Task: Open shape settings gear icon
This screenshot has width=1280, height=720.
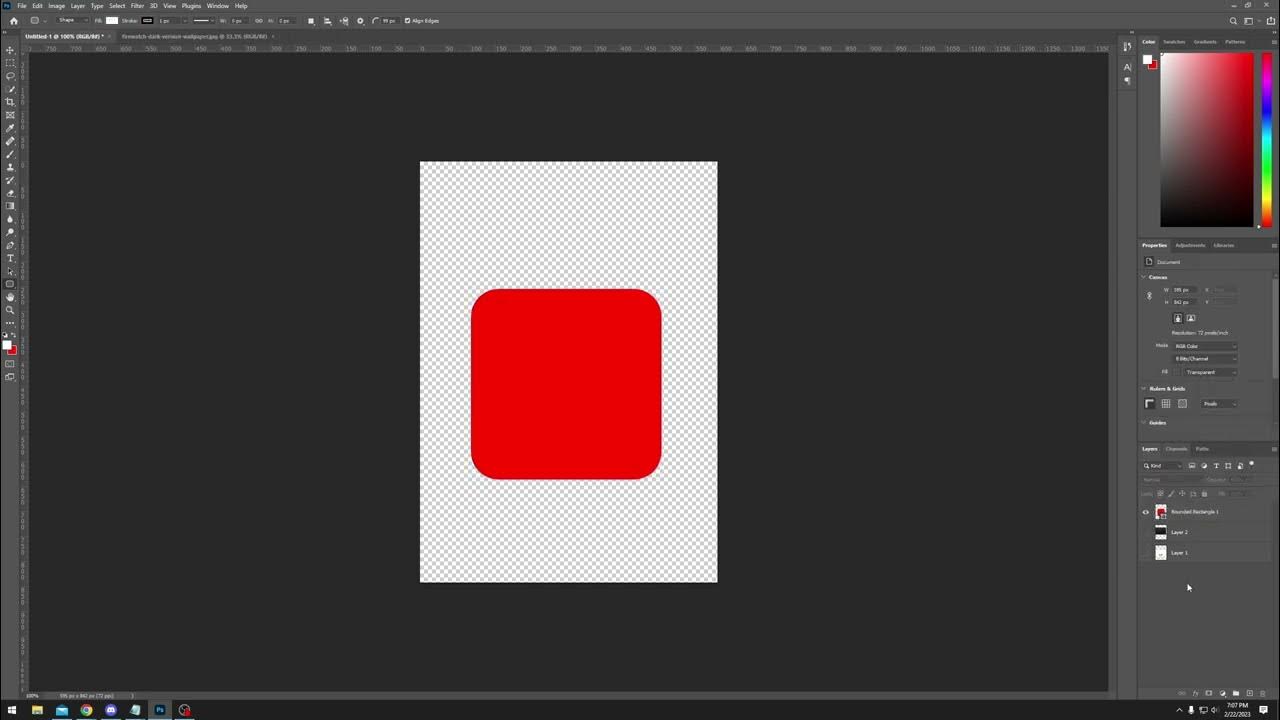Action: 360,20
